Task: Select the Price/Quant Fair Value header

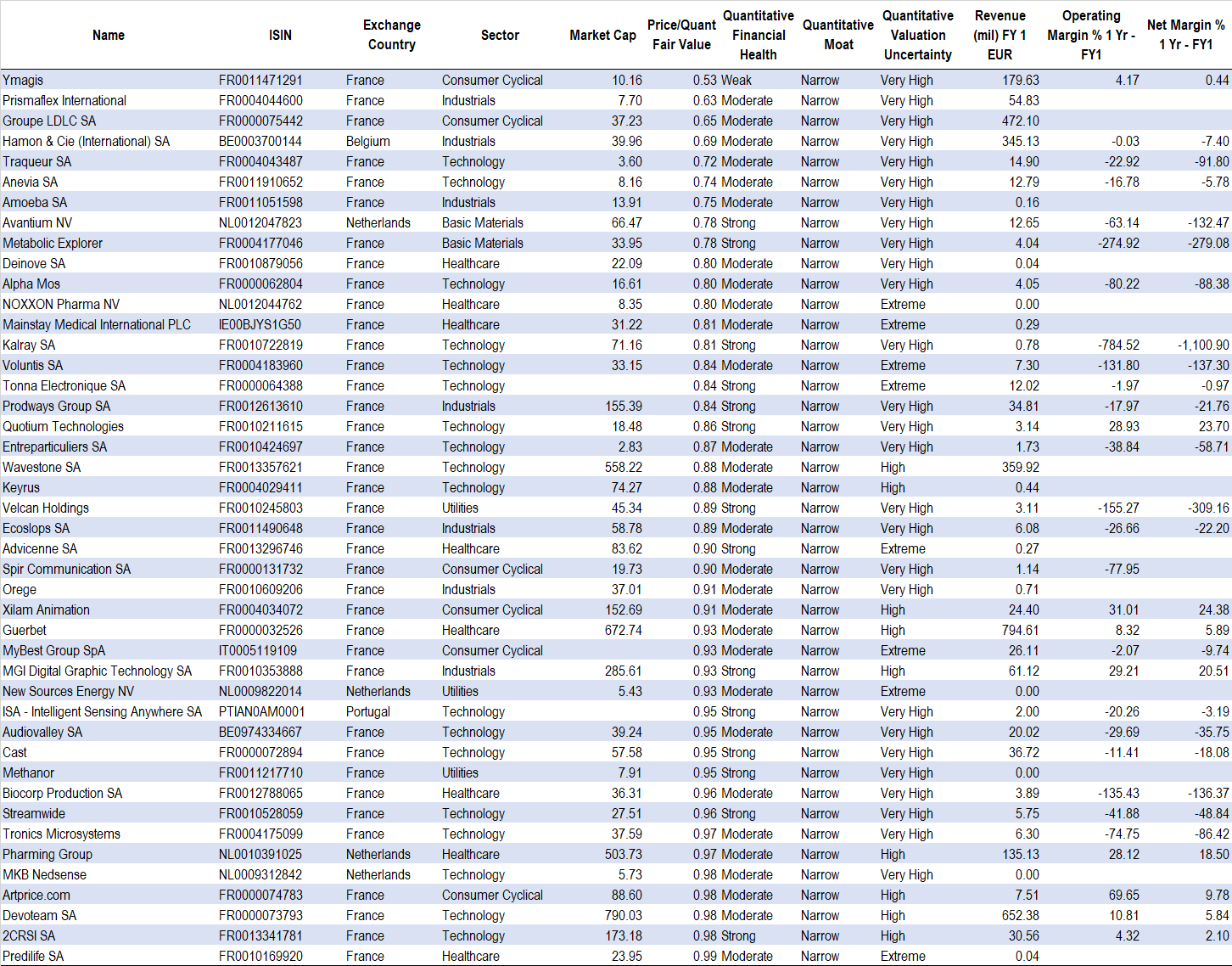Action: tap(681, 35)
